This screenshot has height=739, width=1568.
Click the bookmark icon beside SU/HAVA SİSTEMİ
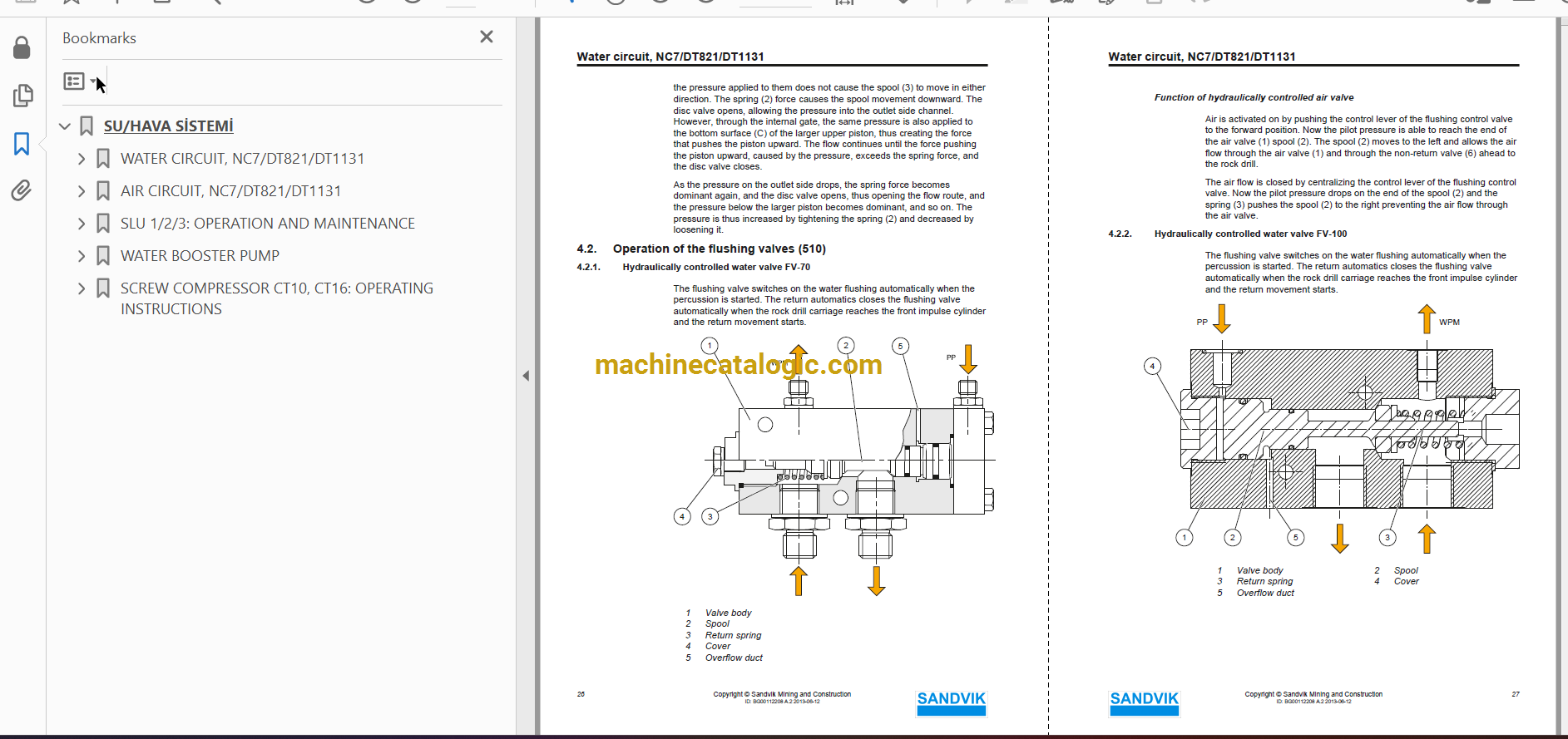87,126
